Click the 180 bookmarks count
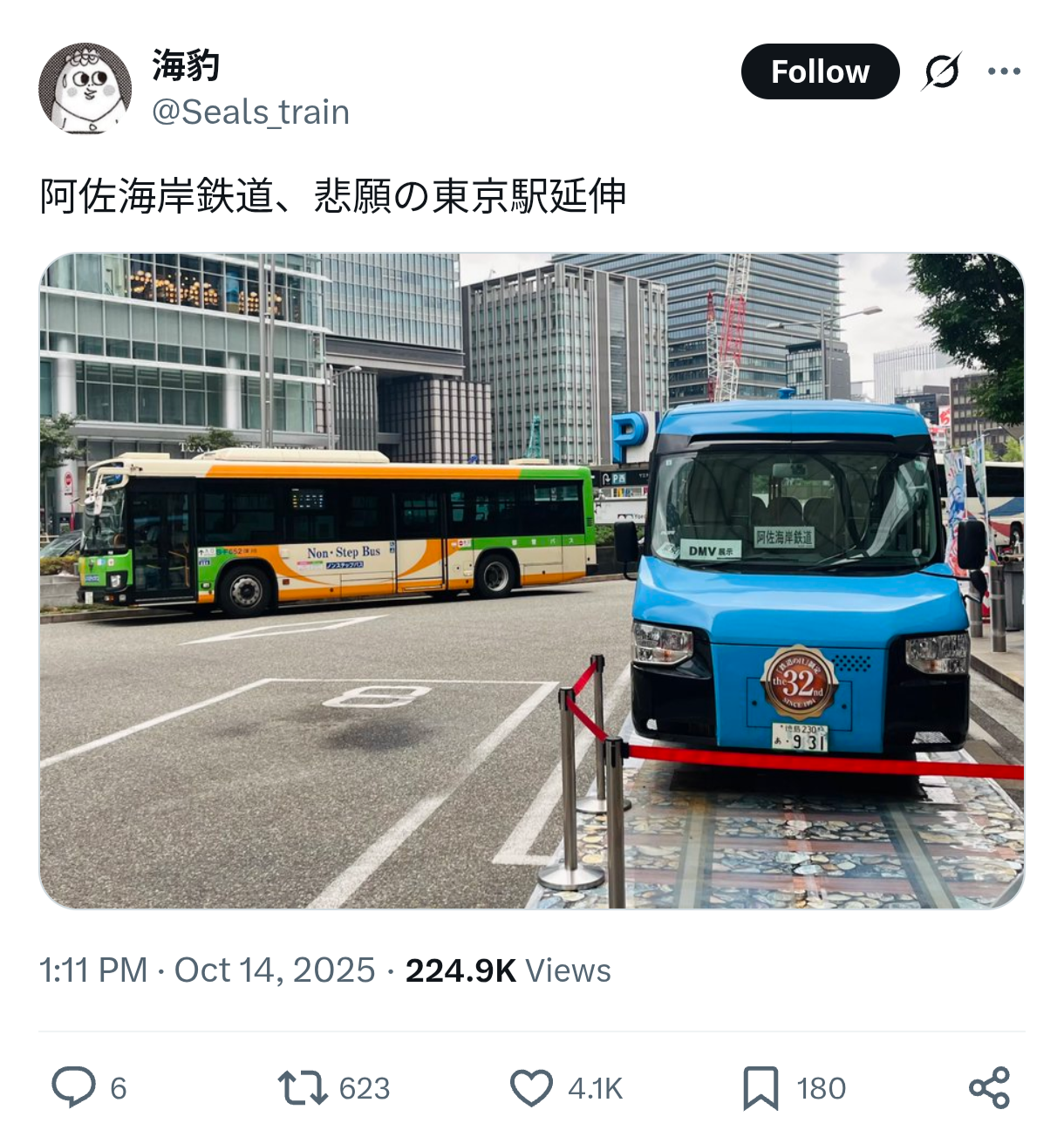Image resolution: width=1064 pixels, height=1137 pixels. pyautogui.click(x=821, y=1088)
